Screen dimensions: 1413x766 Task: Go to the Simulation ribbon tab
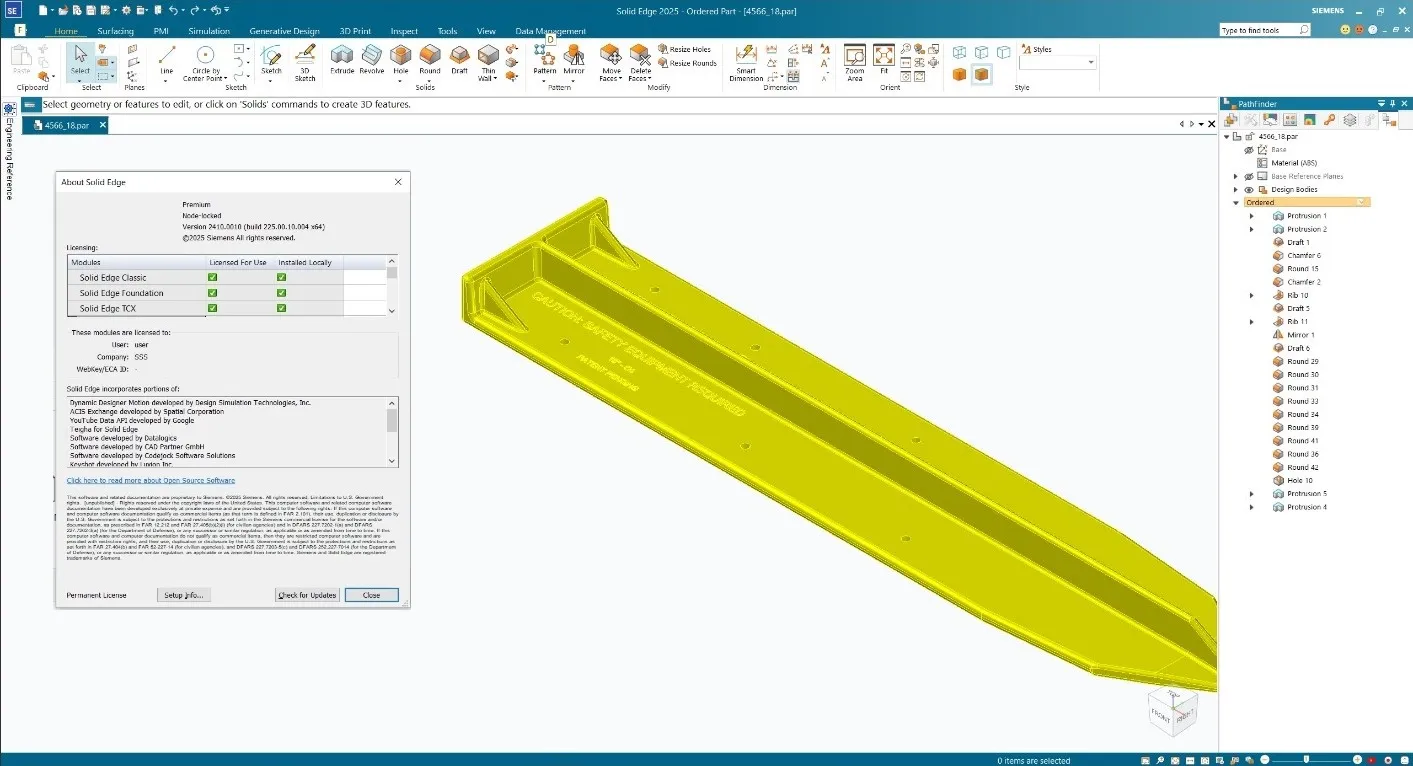click(x=209, y=31)
